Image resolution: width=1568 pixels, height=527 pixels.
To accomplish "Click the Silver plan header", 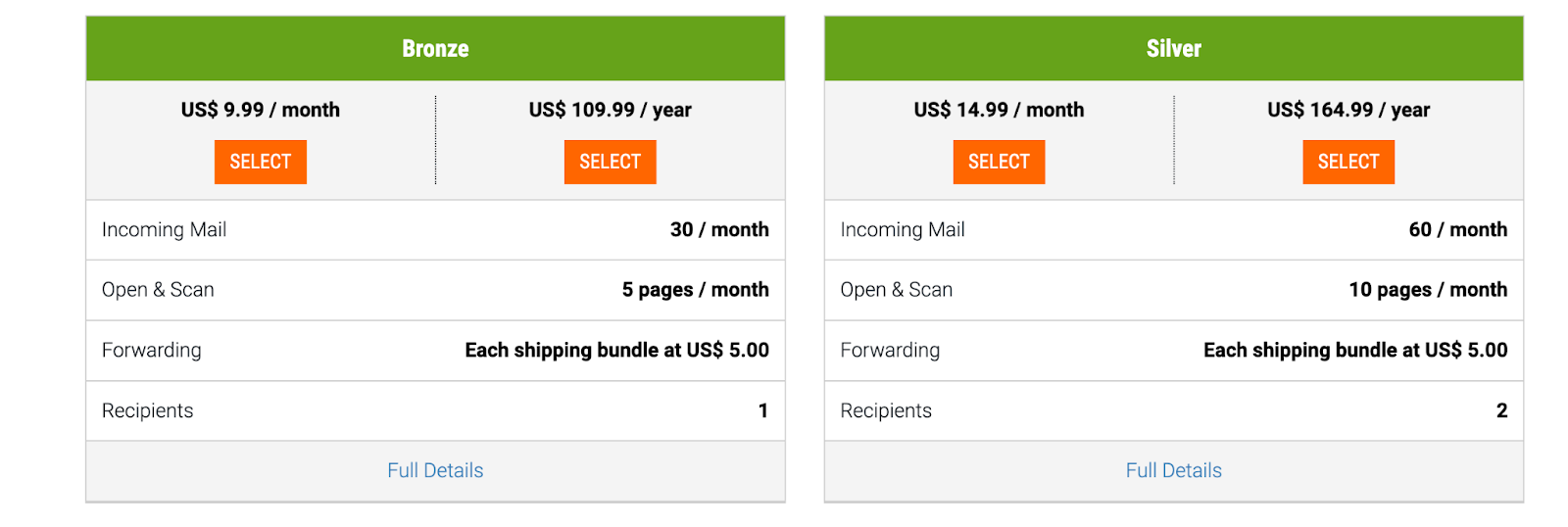I will [1174, 48].
